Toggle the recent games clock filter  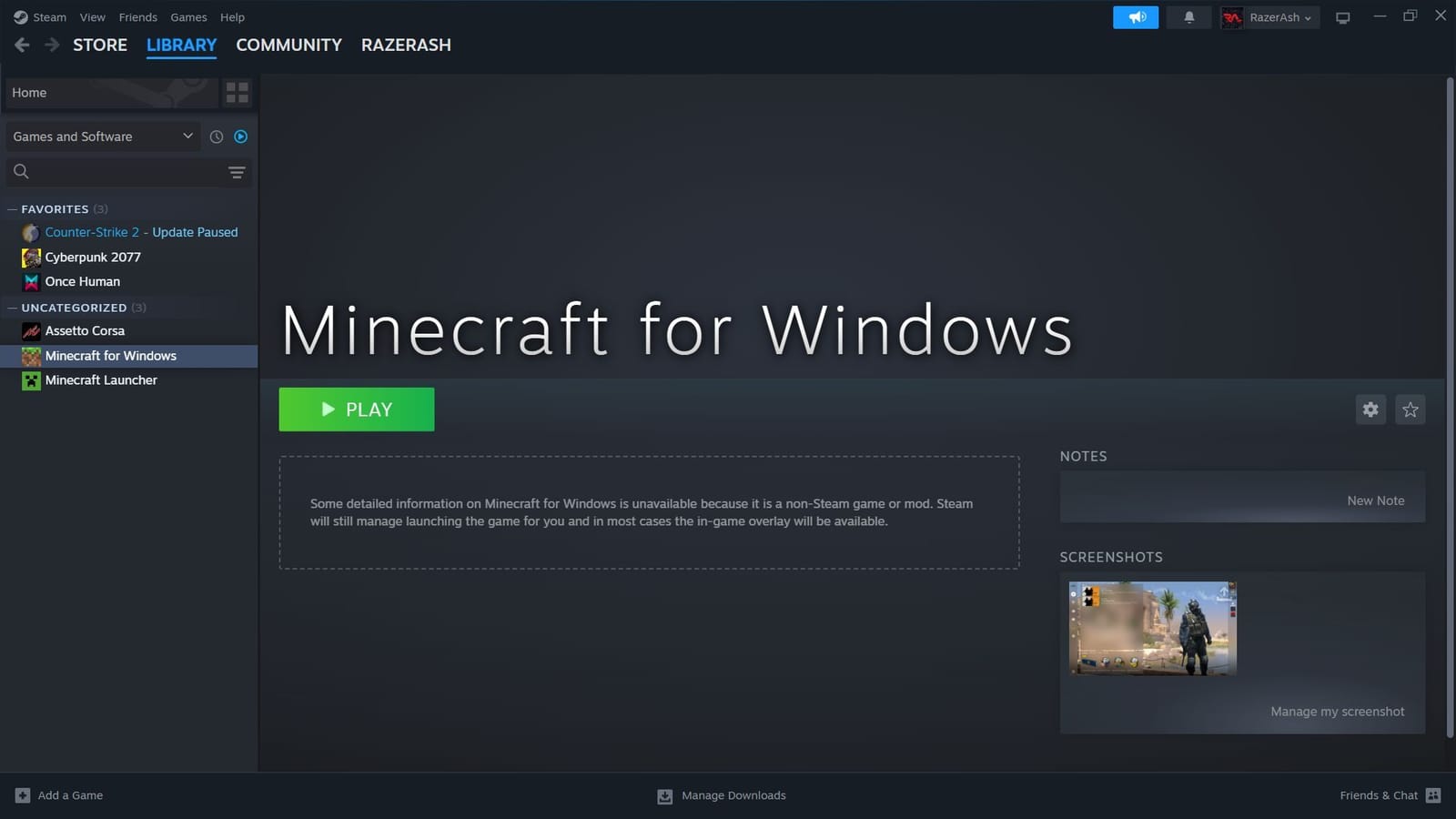tap(216, 136)
